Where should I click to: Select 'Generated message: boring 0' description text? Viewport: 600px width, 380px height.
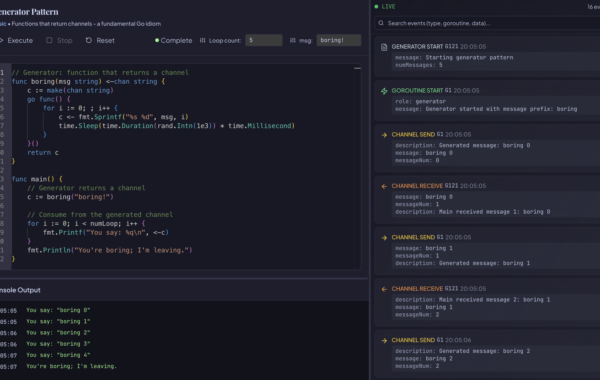pyautogui.click(x=484, y=145)
